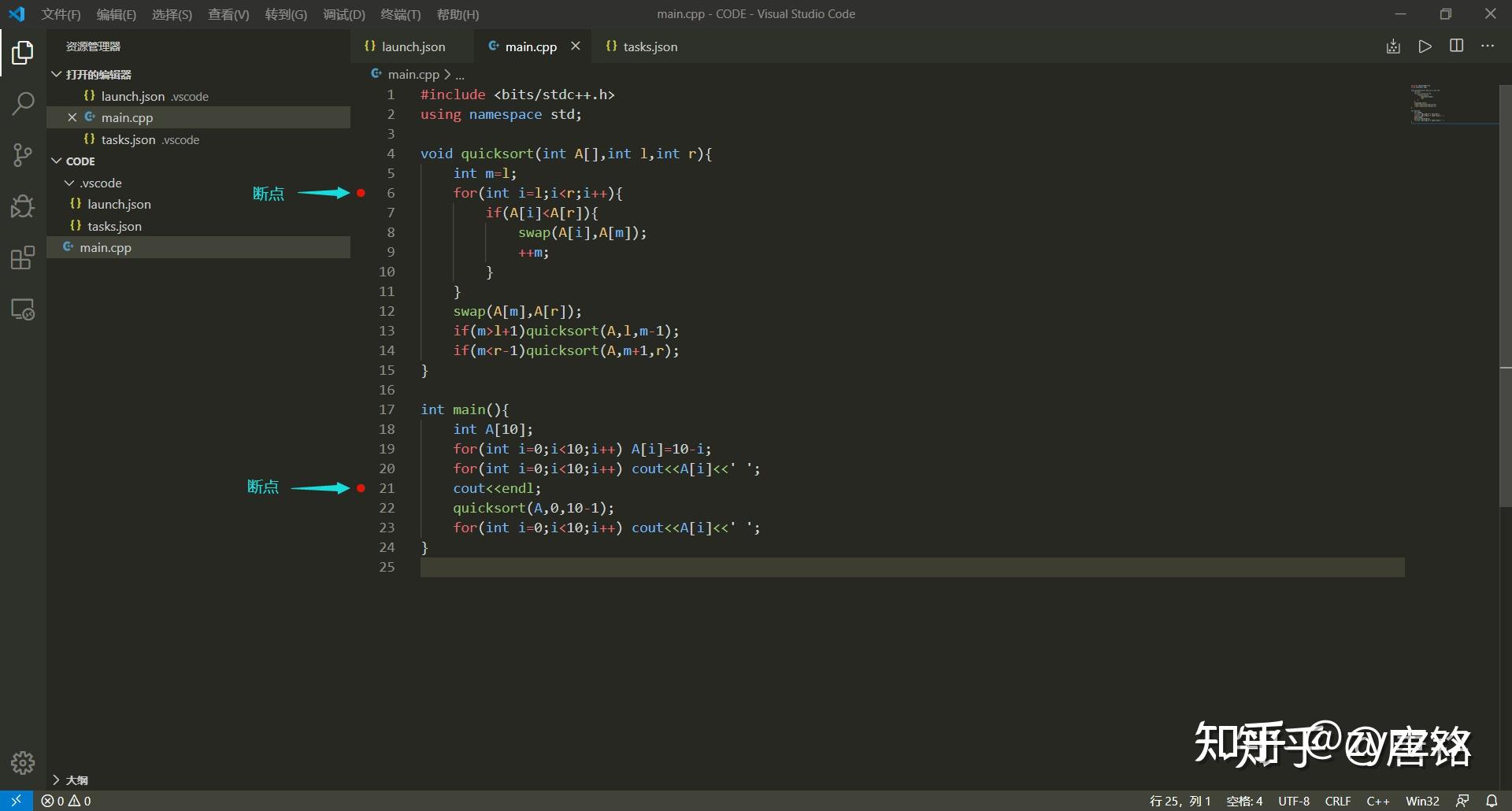Open launch.json from the open editors list

pos(198,96)
